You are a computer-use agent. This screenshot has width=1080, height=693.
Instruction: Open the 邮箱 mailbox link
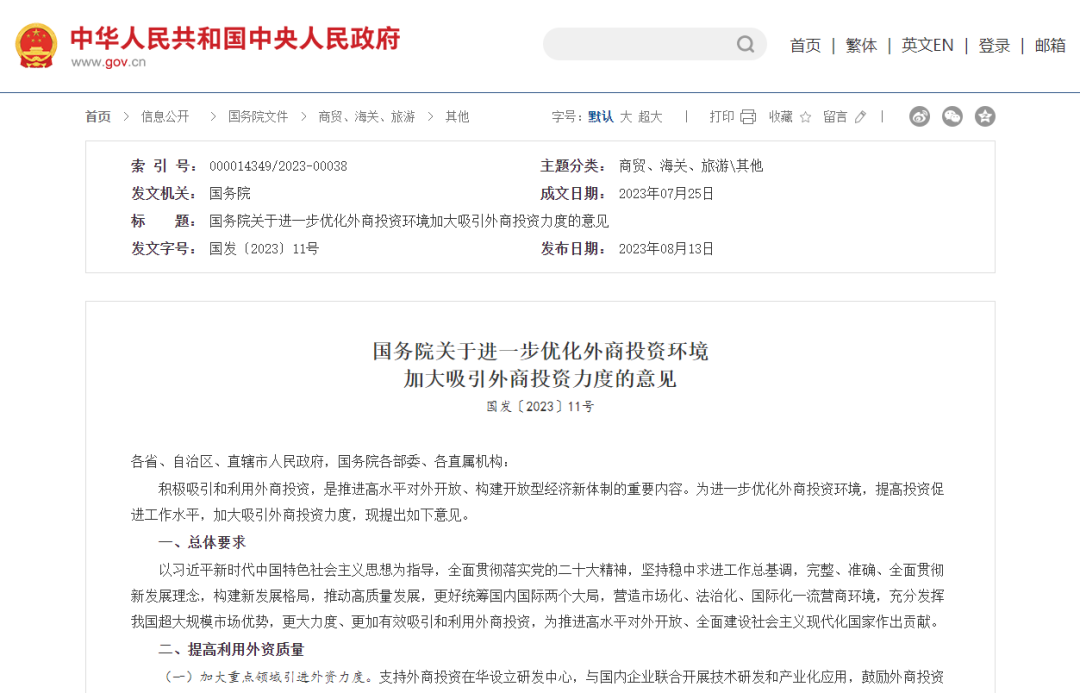click(1050, 44)
